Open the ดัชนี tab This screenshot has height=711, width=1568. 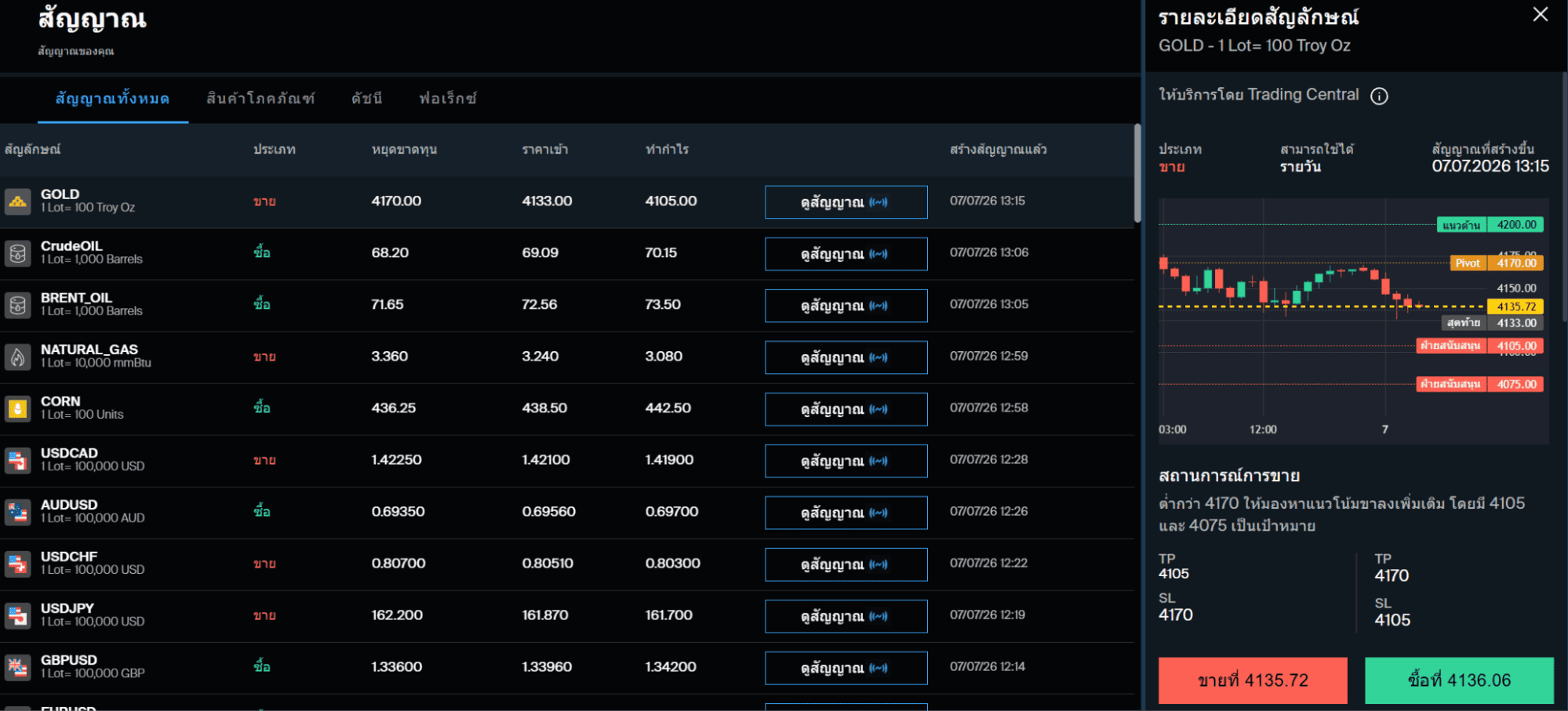coord(366,99)
